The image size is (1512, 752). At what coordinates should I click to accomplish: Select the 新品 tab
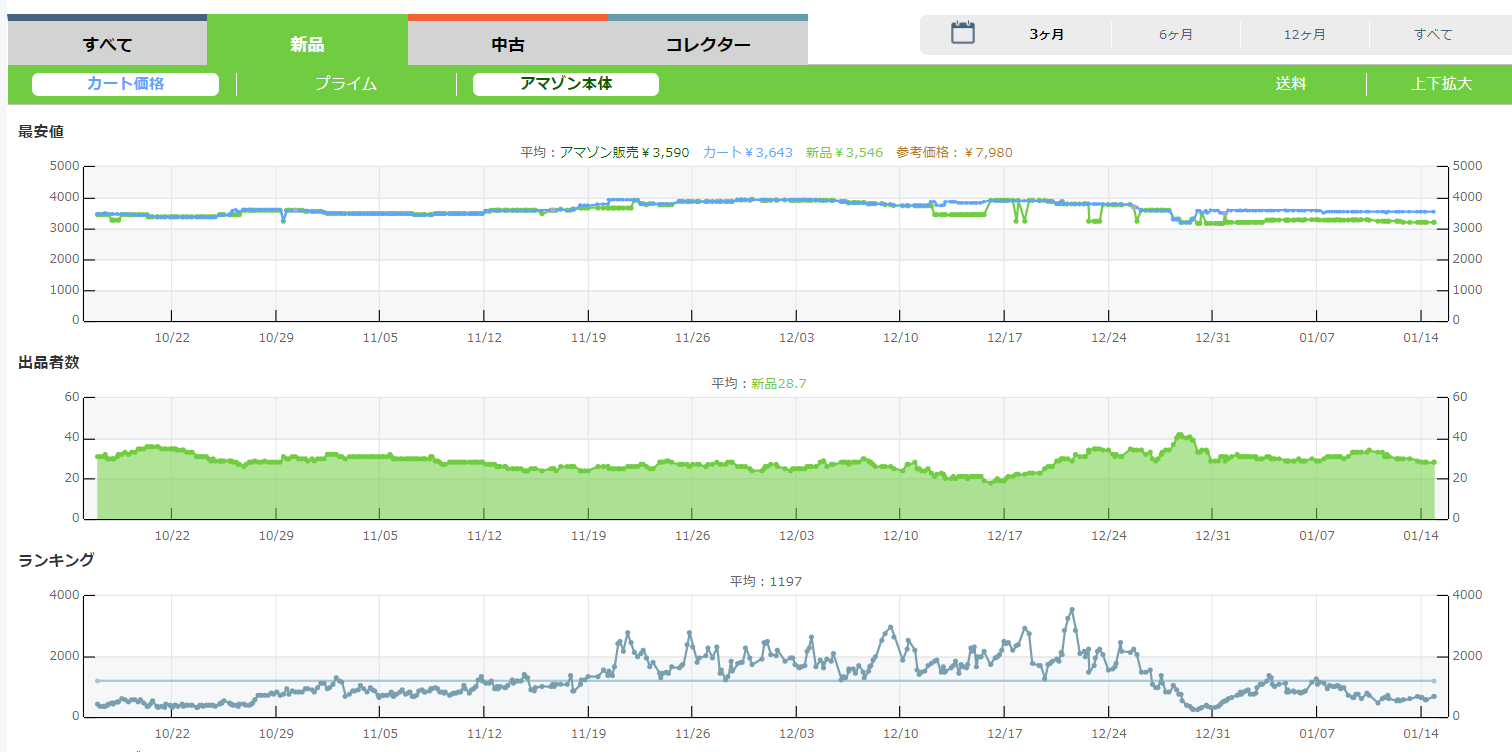pyautogui.click(x=307, y=45)
